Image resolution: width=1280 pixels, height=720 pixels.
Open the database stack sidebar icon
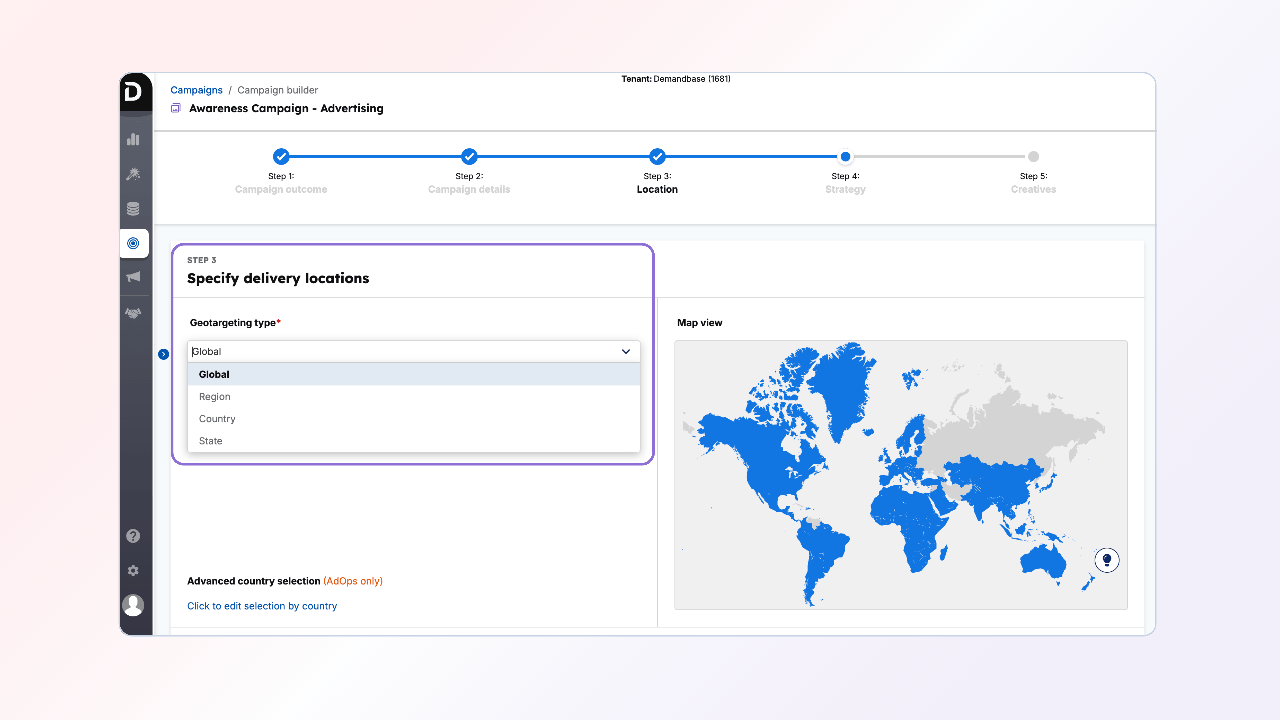coord(133,209)
